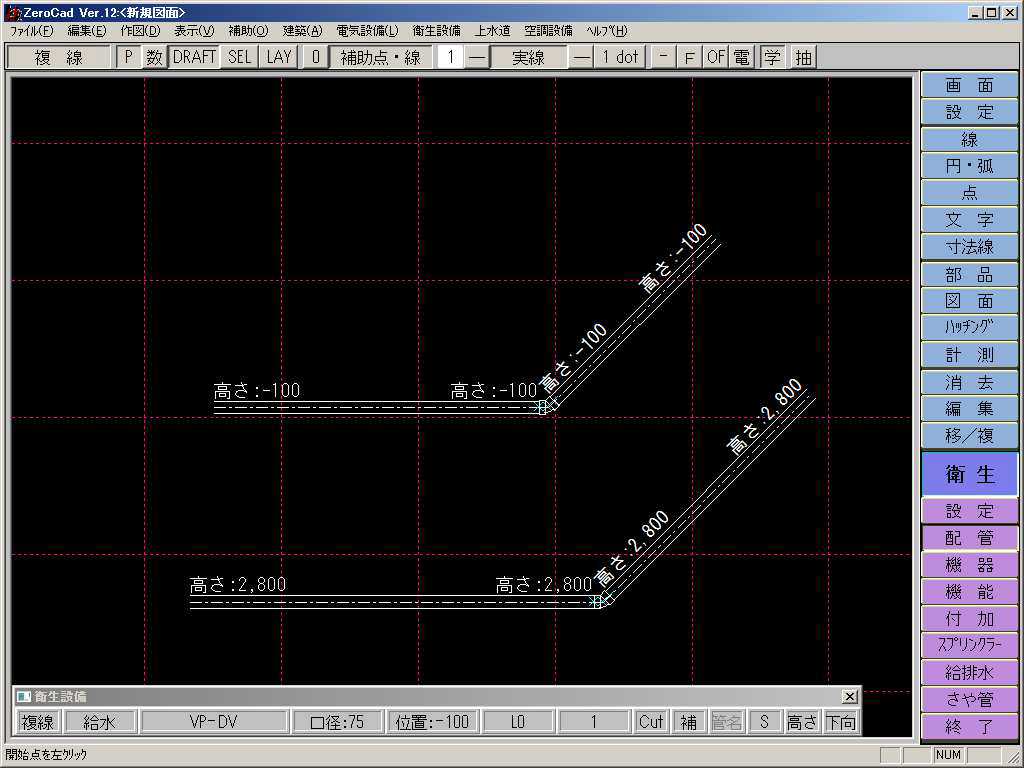Open the 衛生設備 menu
This screenshot has height=768, width=1024.
click(x=436, y=31)
